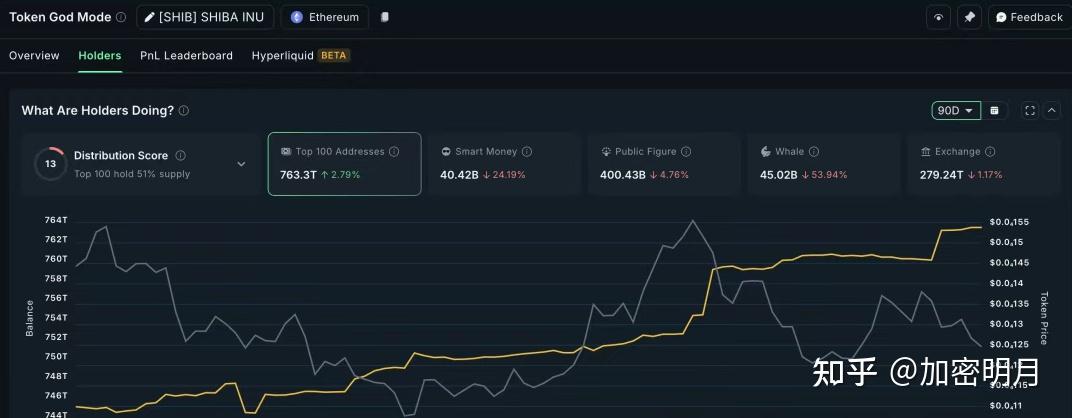Viewport: 1072px width, 418px height.
Task: Click info icon beside What Are Holders Doing
Action: [x=184, y=110]
